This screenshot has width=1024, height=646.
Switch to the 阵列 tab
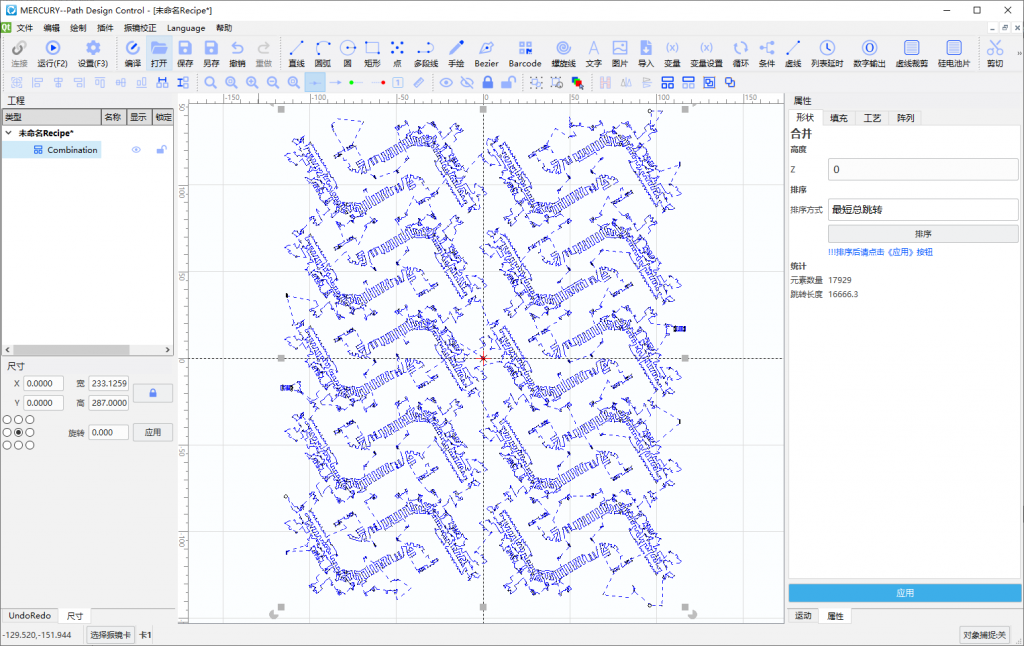pos(905,118)
